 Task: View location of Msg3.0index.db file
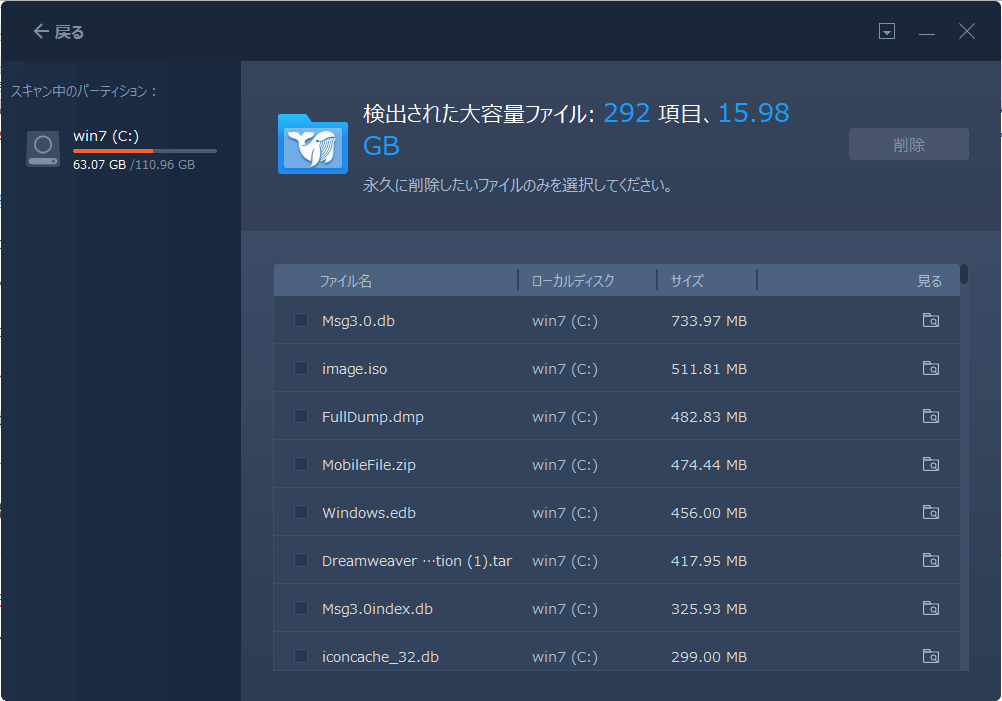930,609
